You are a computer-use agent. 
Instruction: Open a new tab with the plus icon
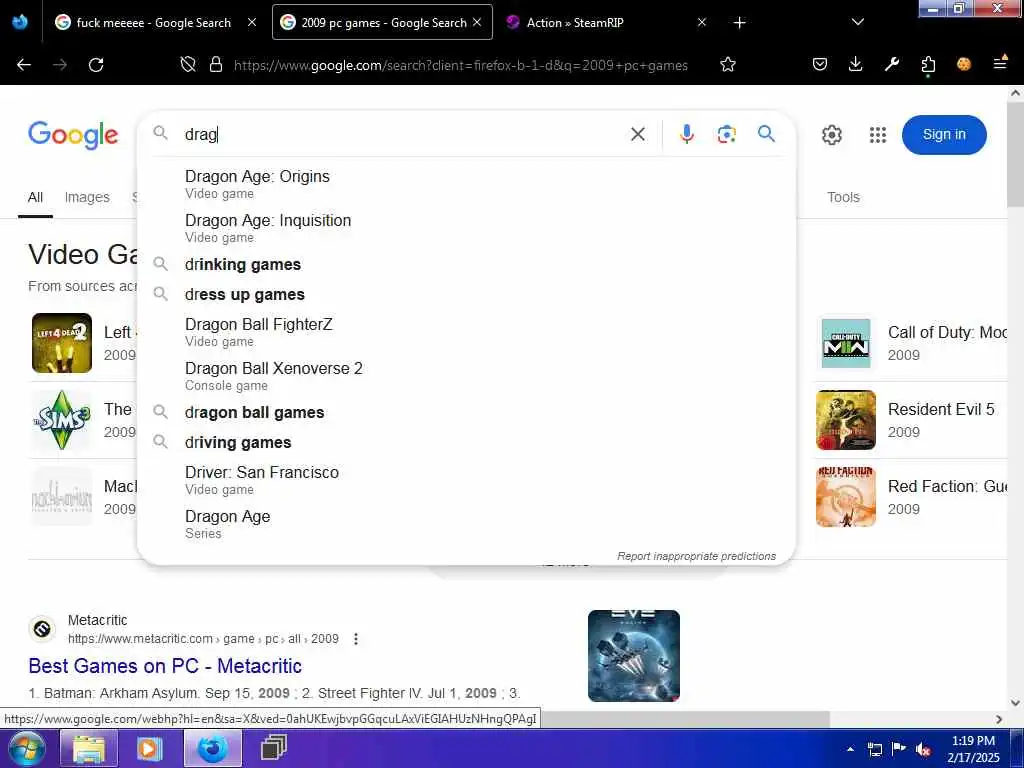point(739,23)
